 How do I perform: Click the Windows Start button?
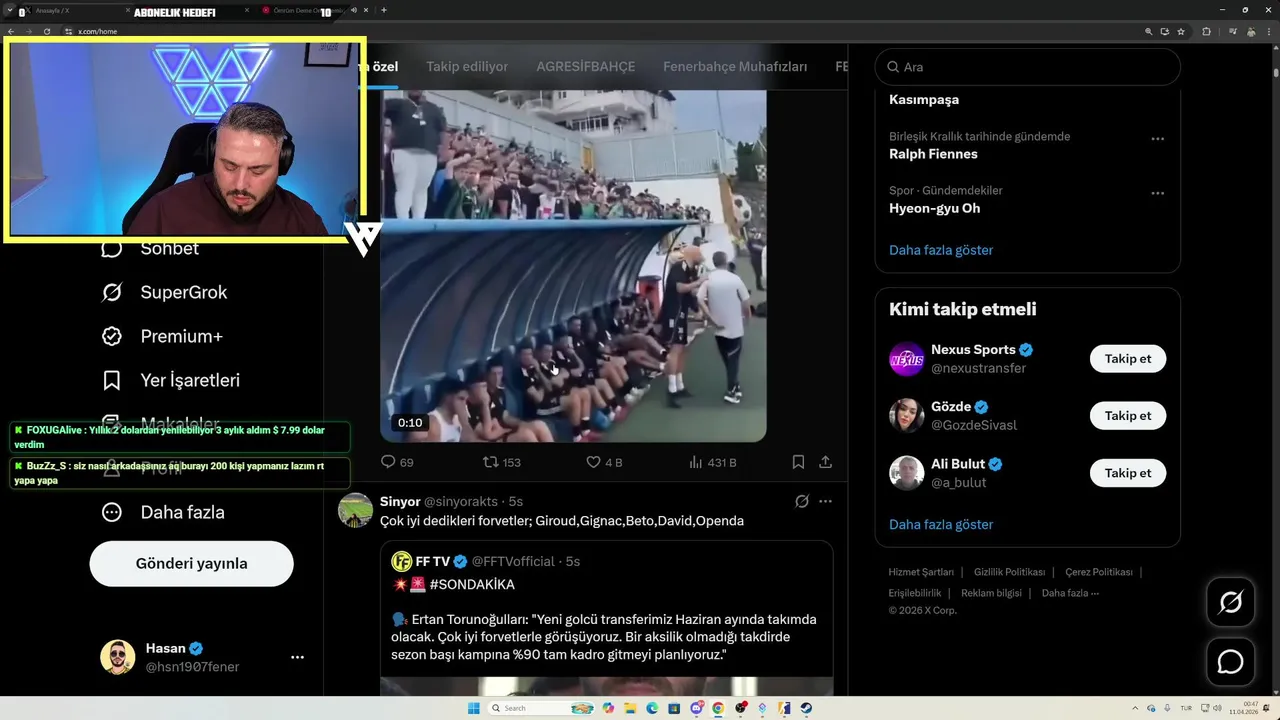474,708
